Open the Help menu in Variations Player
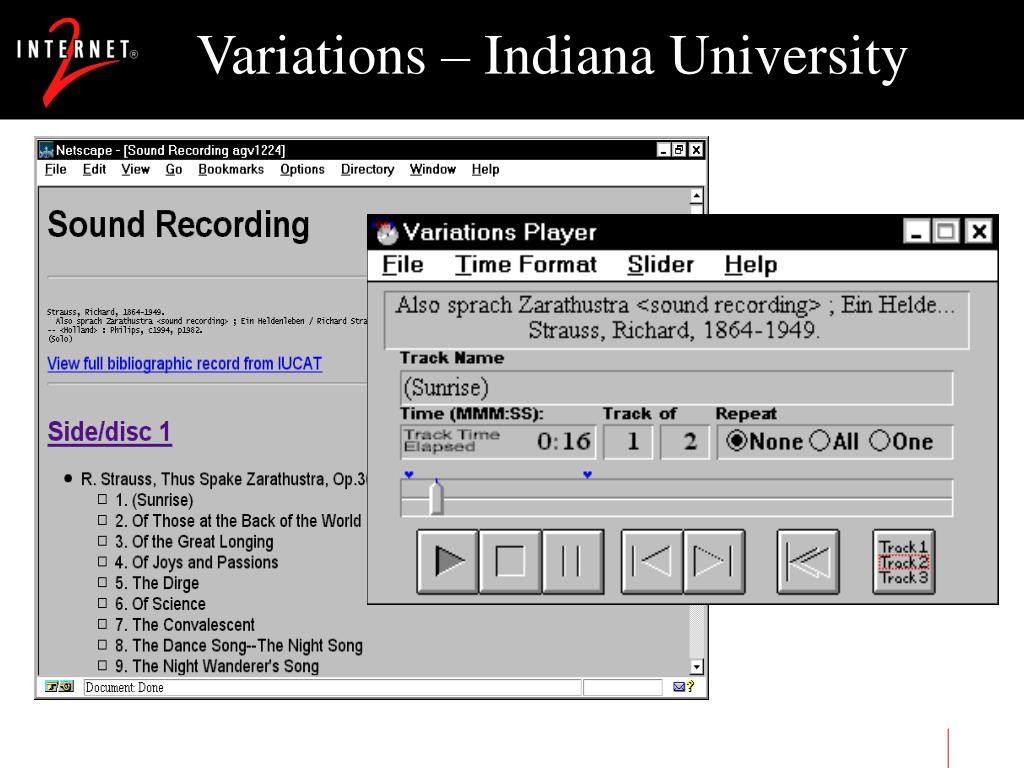 click(750, 264)
